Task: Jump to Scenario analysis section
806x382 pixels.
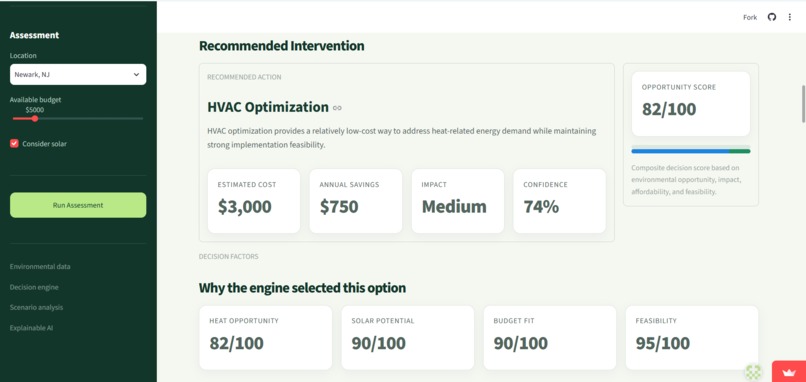Action: point(36,307)
